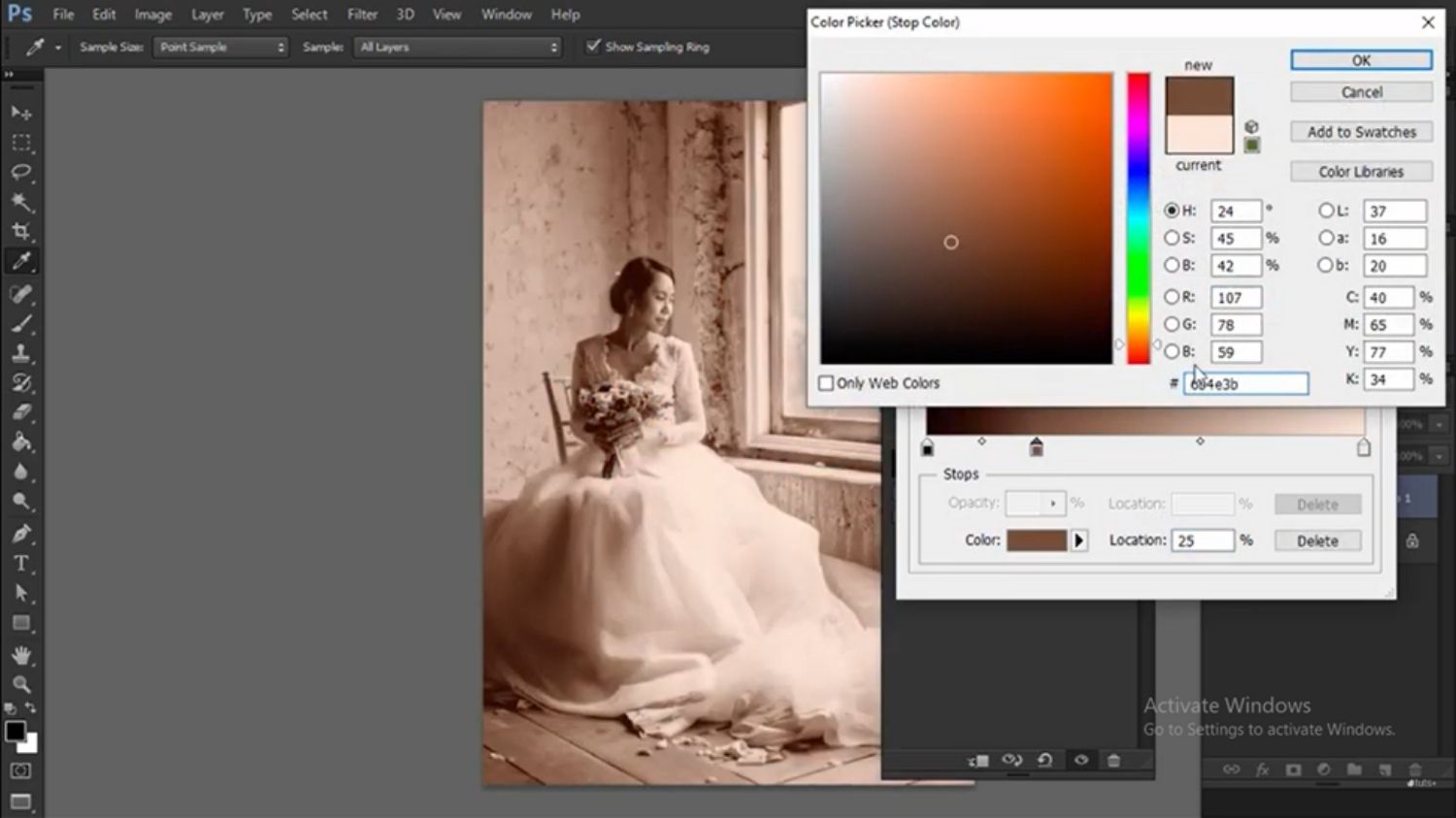
Task: Click the current color swatch in picker
Action: pyautogui.click(x=1199, y=134)
